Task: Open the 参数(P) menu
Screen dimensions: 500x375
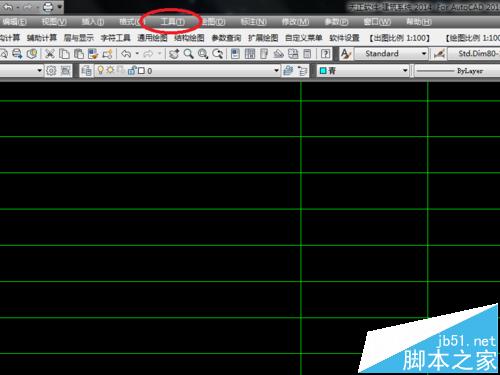Action: [x=336, y=22]
